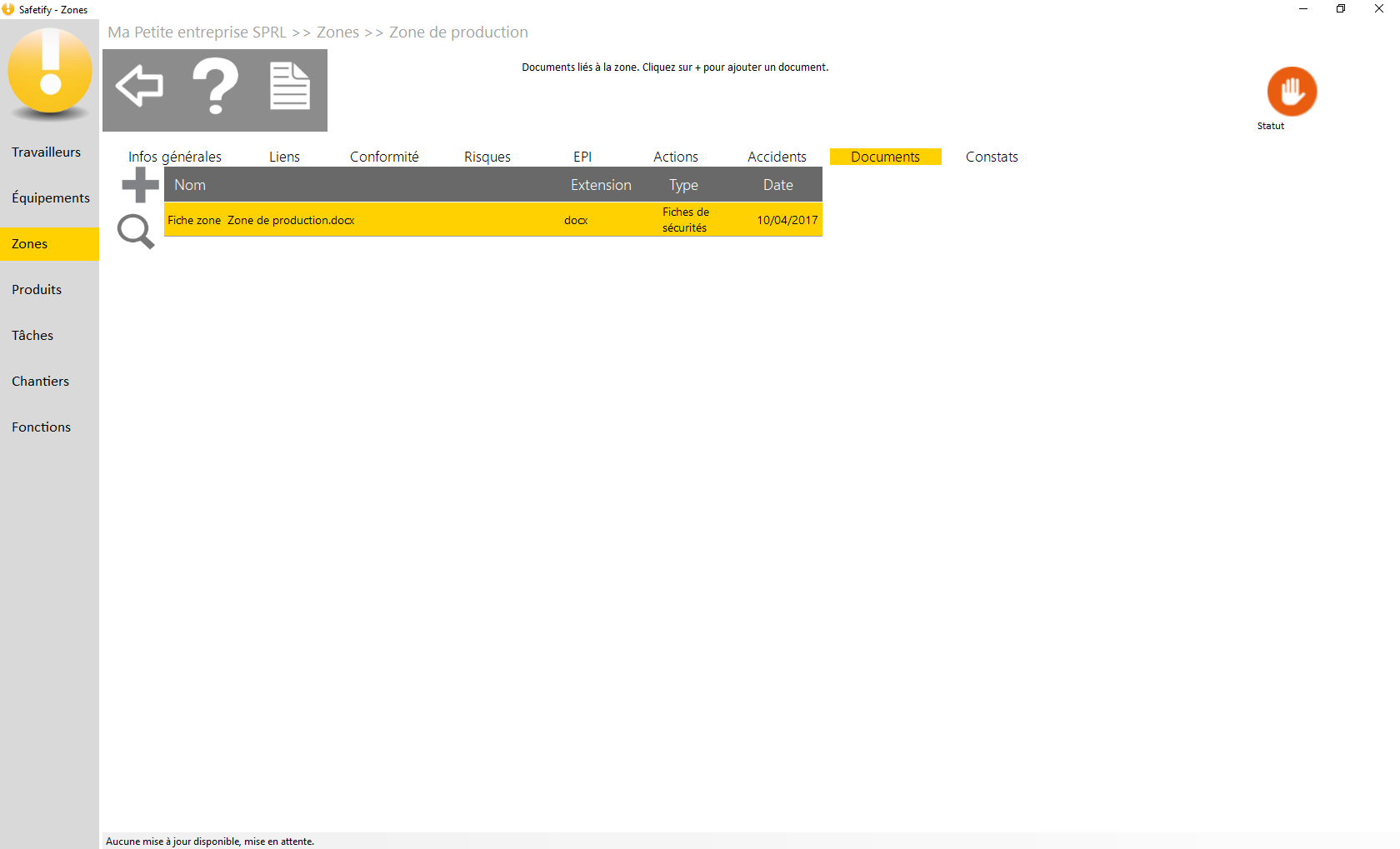This screenshot has width=1400, height=849.
Task: Add a document with the plus icon
Action: click(140, 185)
